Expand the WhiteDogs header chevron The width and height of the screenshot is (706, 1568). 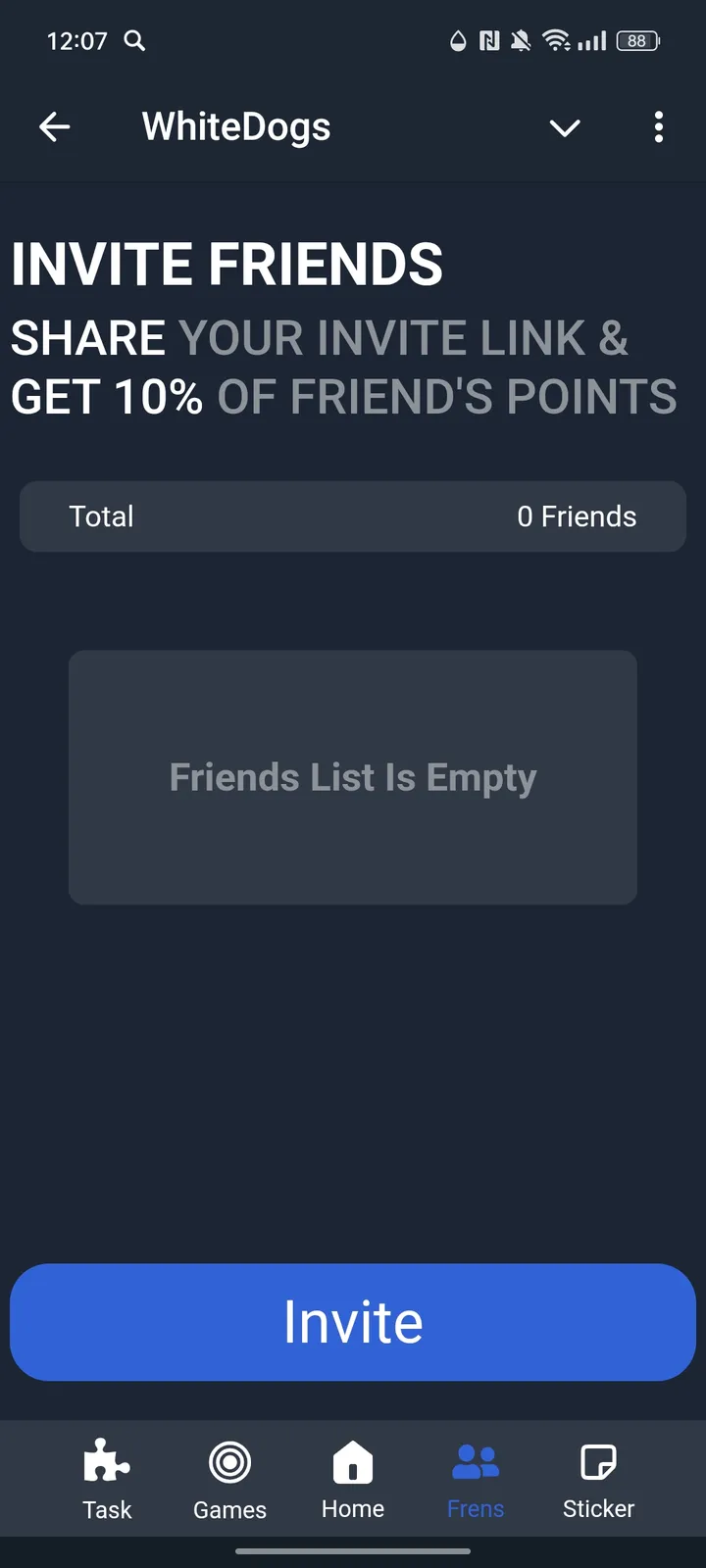tap(565, 127)
